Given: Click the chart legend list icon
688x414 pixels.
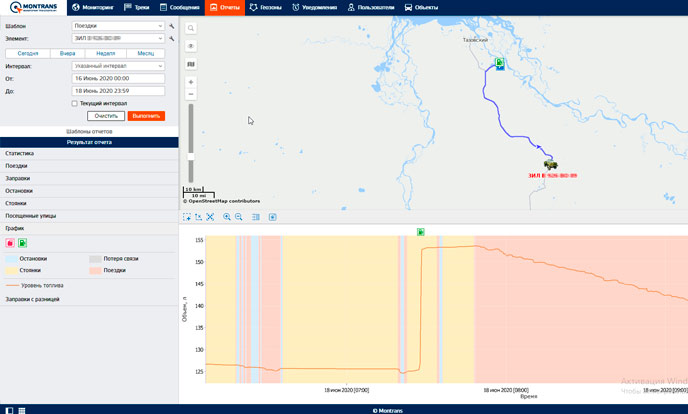Looking at the screenshot, I should click(256, 217).
